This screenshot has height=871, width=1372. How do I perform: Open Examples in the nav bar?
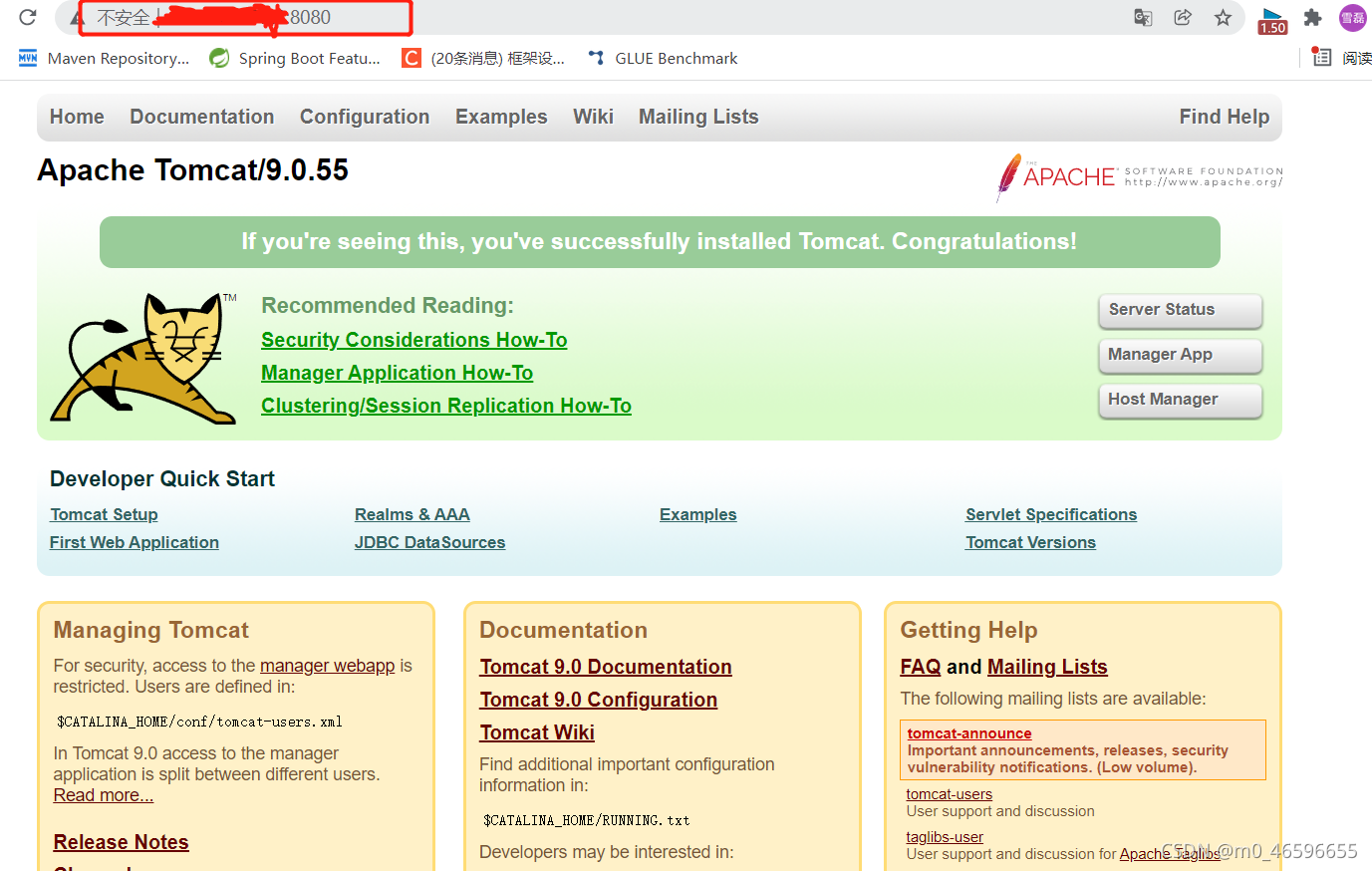501,117
